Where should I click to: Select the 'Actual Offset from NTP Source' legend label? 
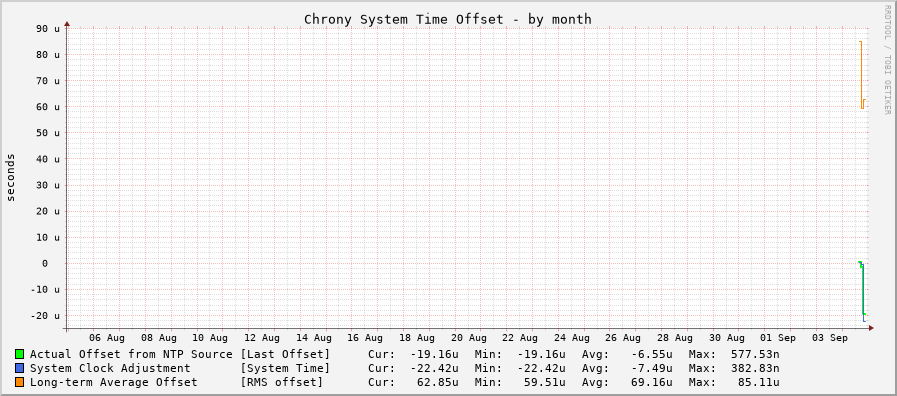click(131, 354)
